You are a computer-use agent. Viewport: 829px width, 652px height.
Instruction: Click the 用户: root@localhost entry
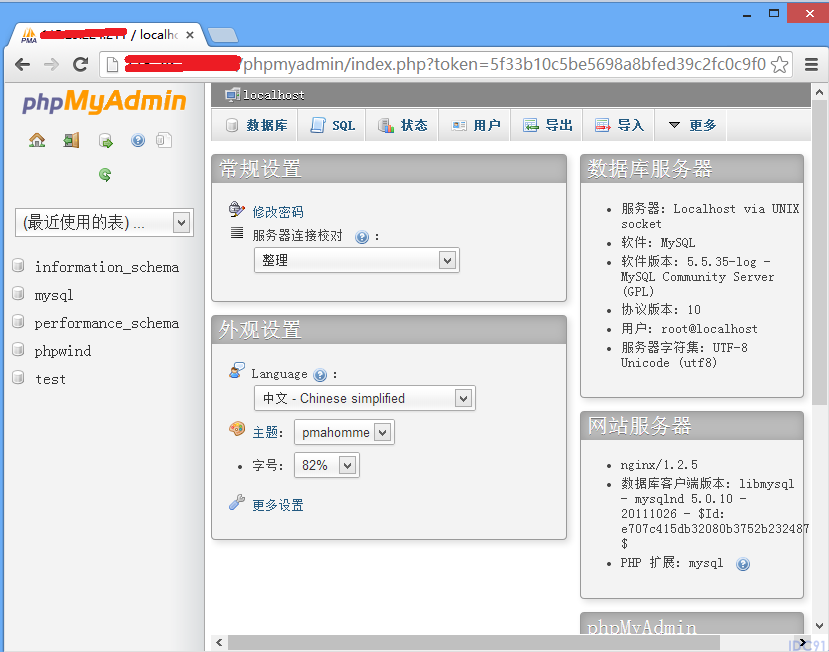[689, 329]
